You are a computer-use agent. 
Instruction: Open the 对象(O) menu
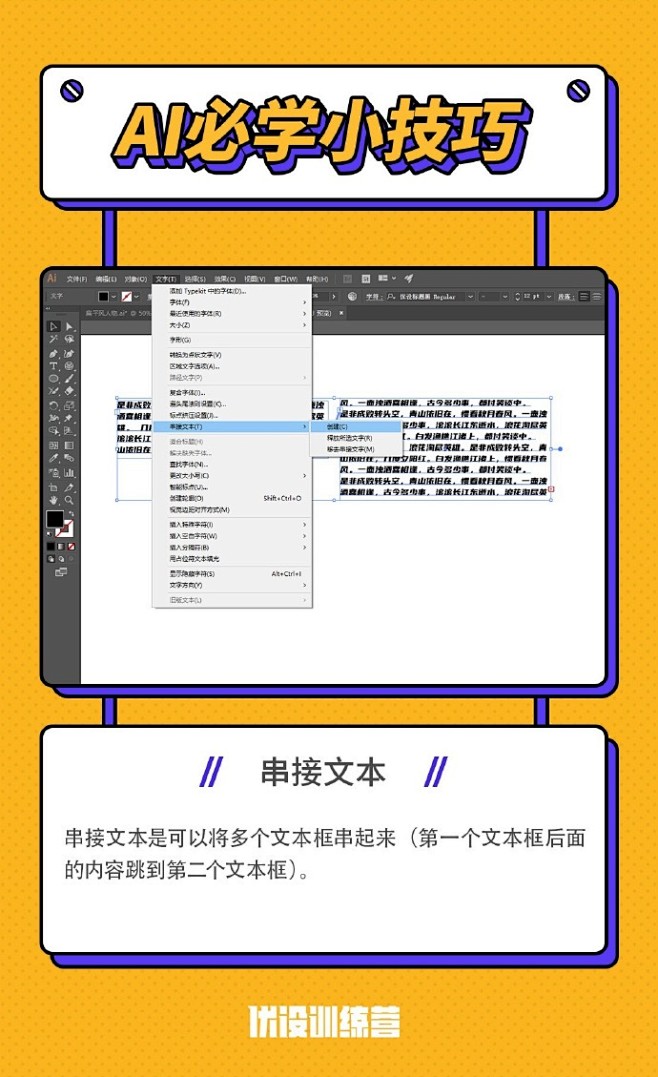click(x=135, y=280)
